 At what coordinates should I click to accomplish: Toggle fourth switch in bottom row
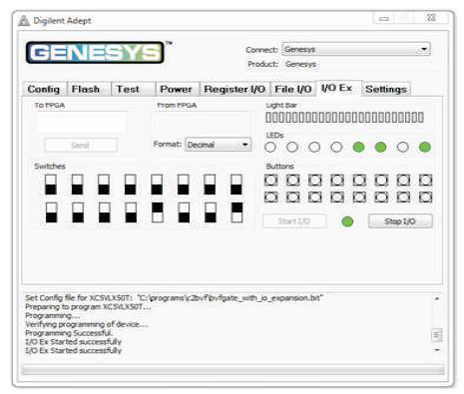tap(131, 212)
